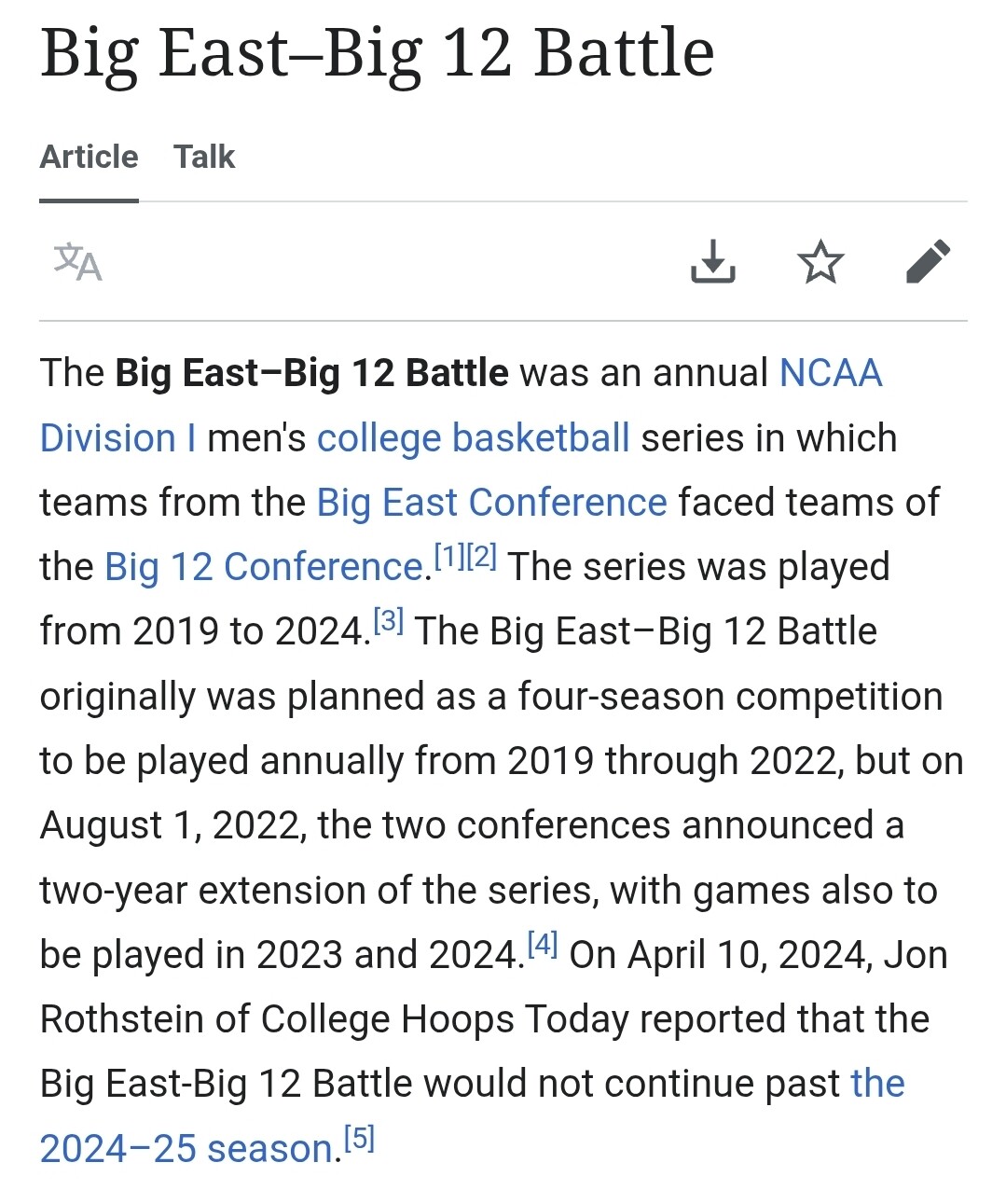Download the article using the download icon
The image size is (1006, 1204).
(713, 262)
